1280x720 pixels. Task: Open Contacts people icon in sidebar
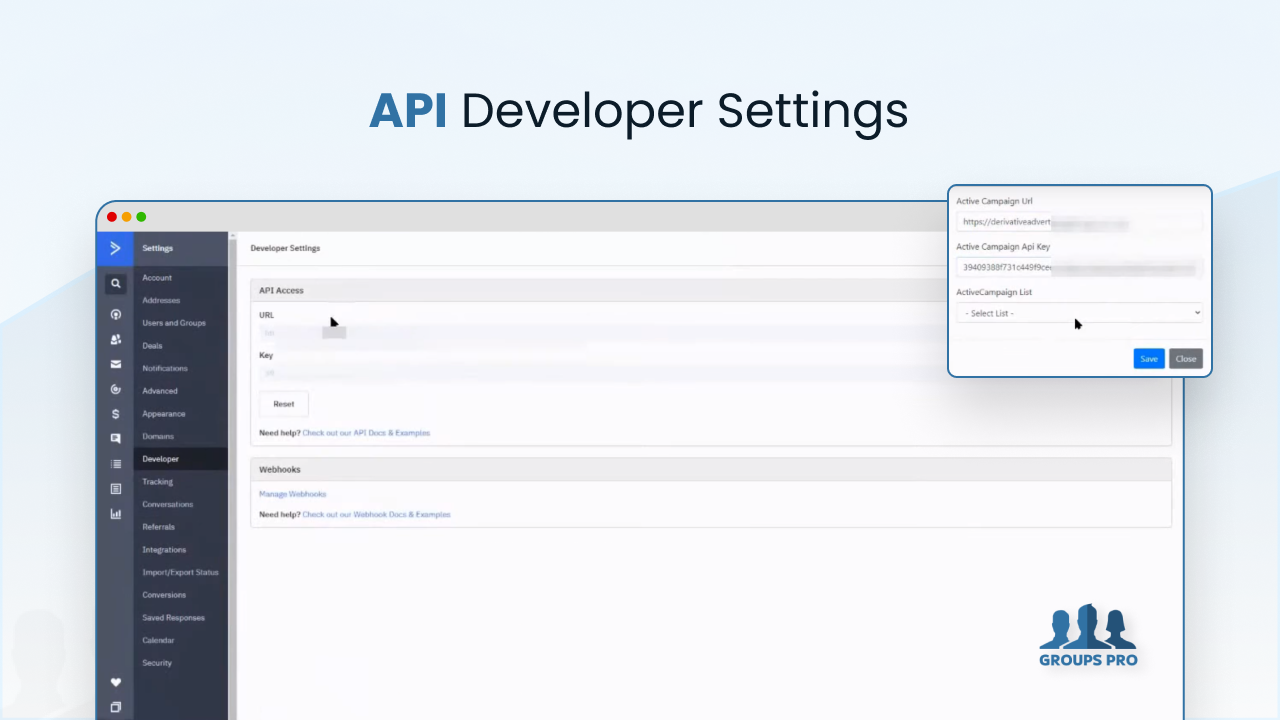(115, 340)
